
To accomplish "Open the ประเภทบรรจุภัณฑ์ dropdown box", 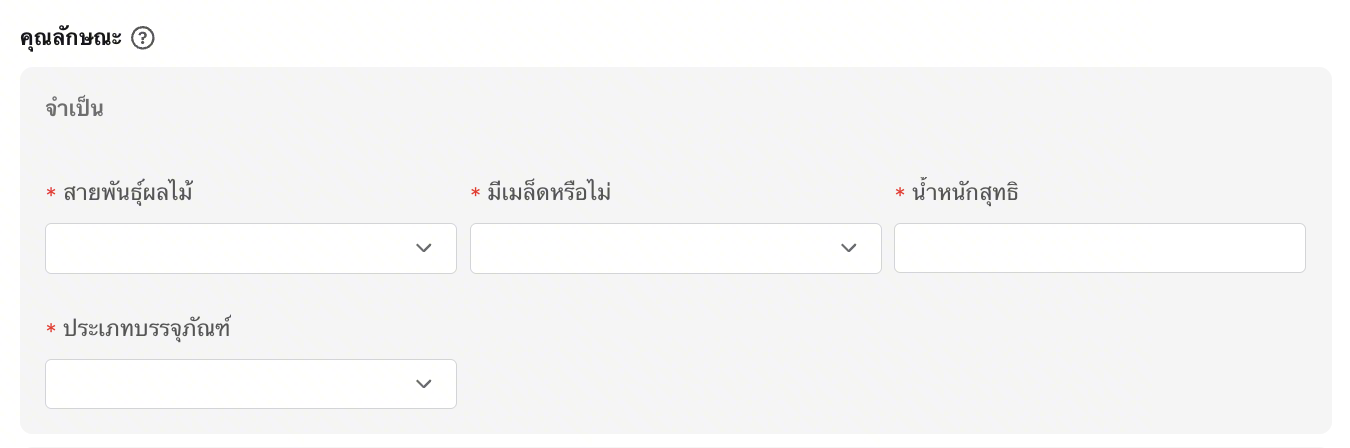I will pyautogui.click(x=230, y=384).
